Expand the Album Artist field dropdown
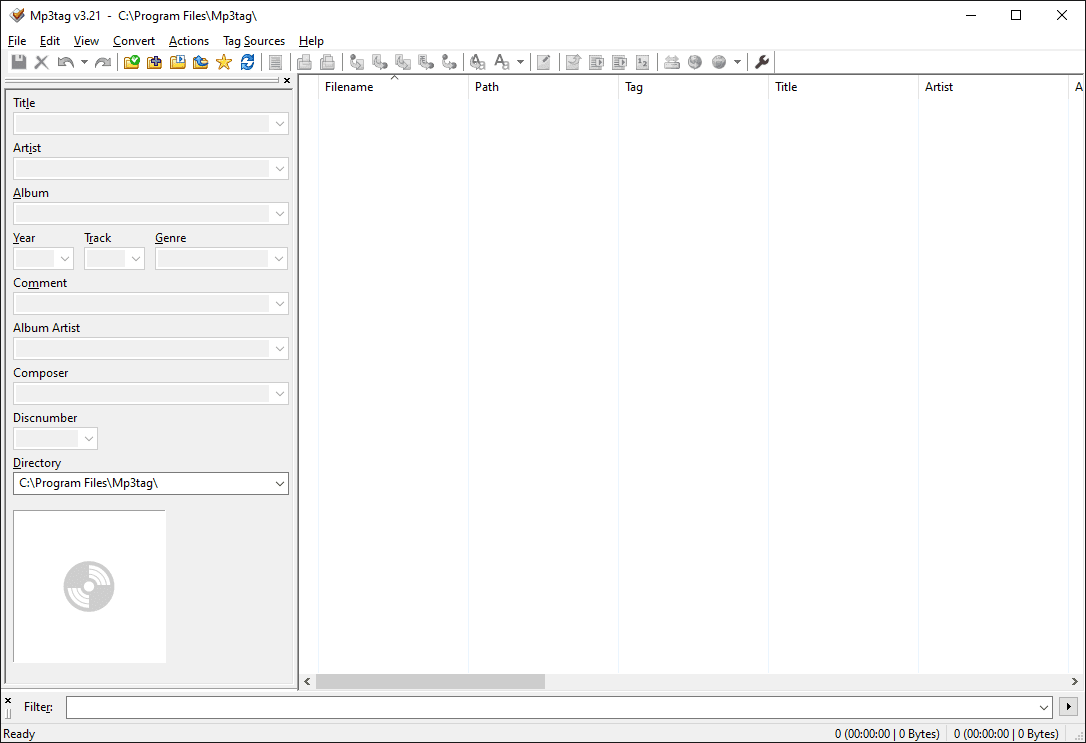Screen dimensions: 1086x743 click(279, 349)
